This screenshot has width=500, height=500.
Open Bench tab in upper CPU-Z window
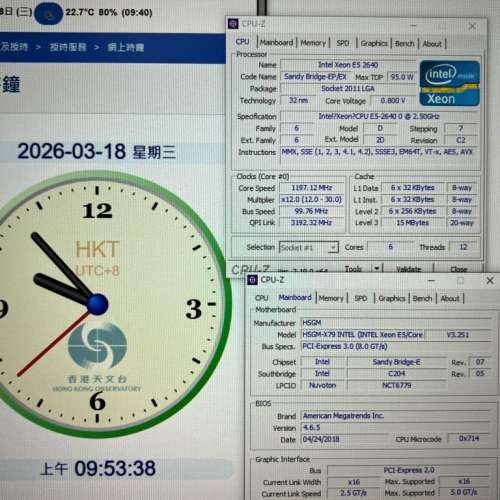click(404, 44)
